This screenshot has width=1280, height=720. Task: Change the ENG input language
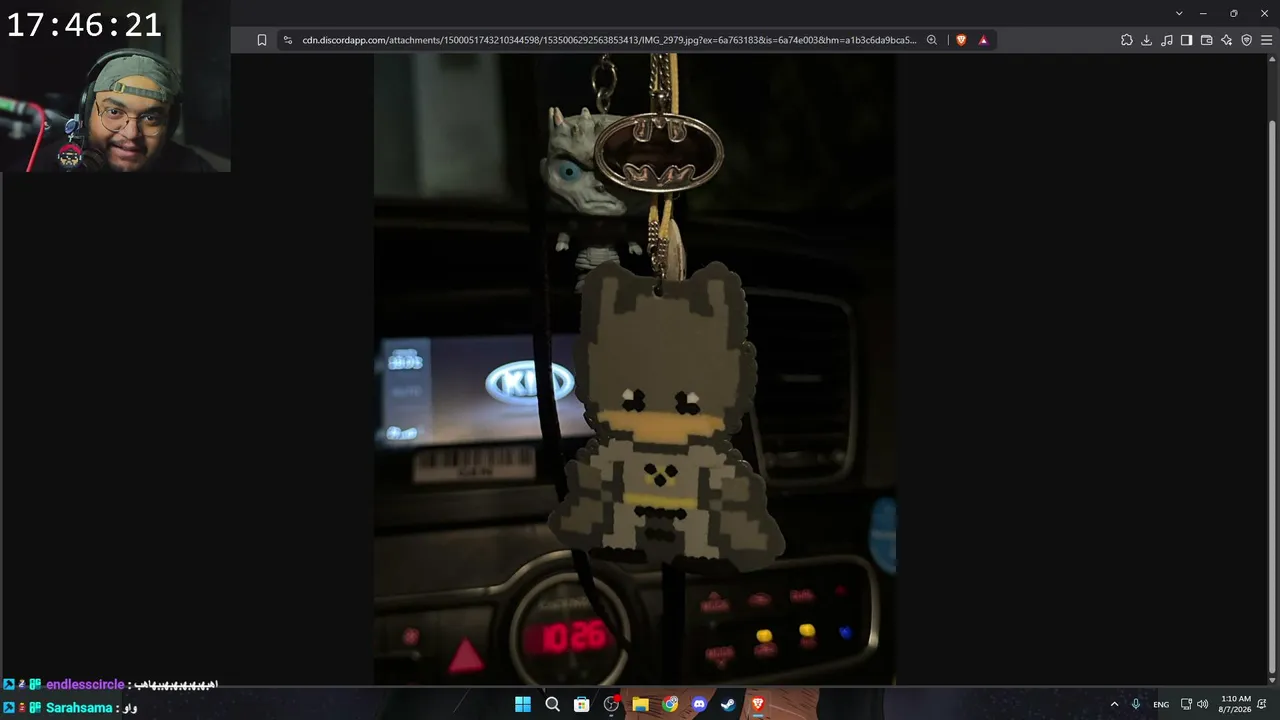(1161, 705)
